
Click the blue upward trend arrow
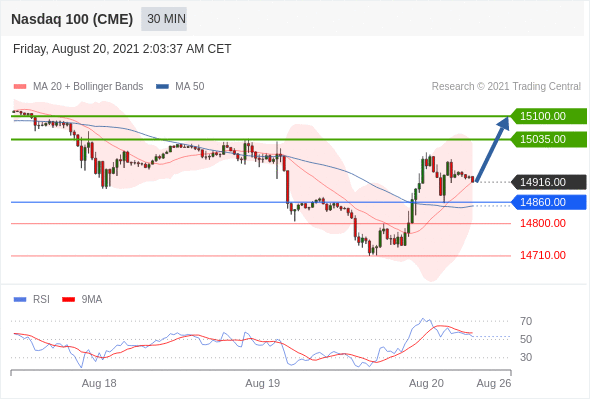[x=493, y=149]
